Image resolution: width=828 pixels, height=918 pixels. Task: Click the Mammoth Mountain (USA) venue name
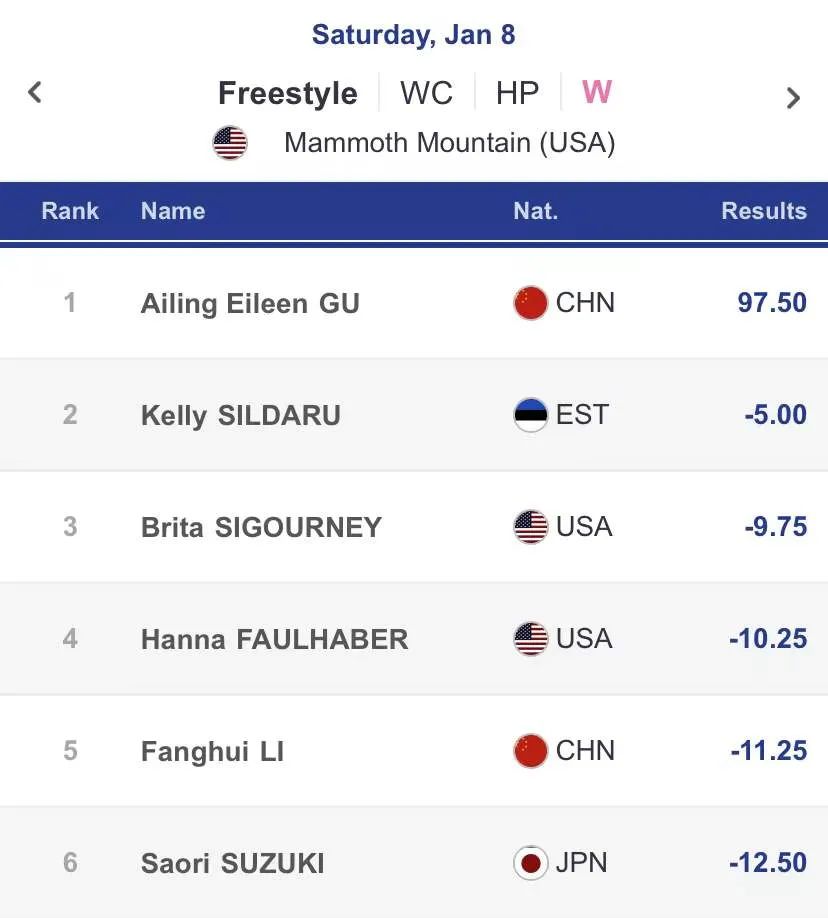pyautogui.click(x=449, y=143)
